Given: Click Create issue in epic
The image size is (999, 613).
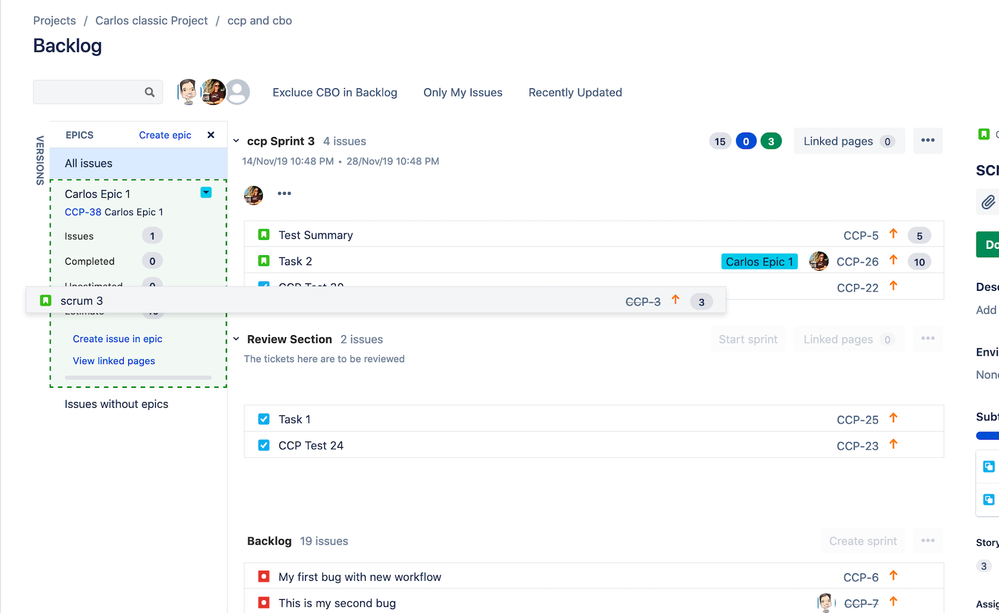Looking at the screenshot, I should pyautogui.click(x=117, y=339).
